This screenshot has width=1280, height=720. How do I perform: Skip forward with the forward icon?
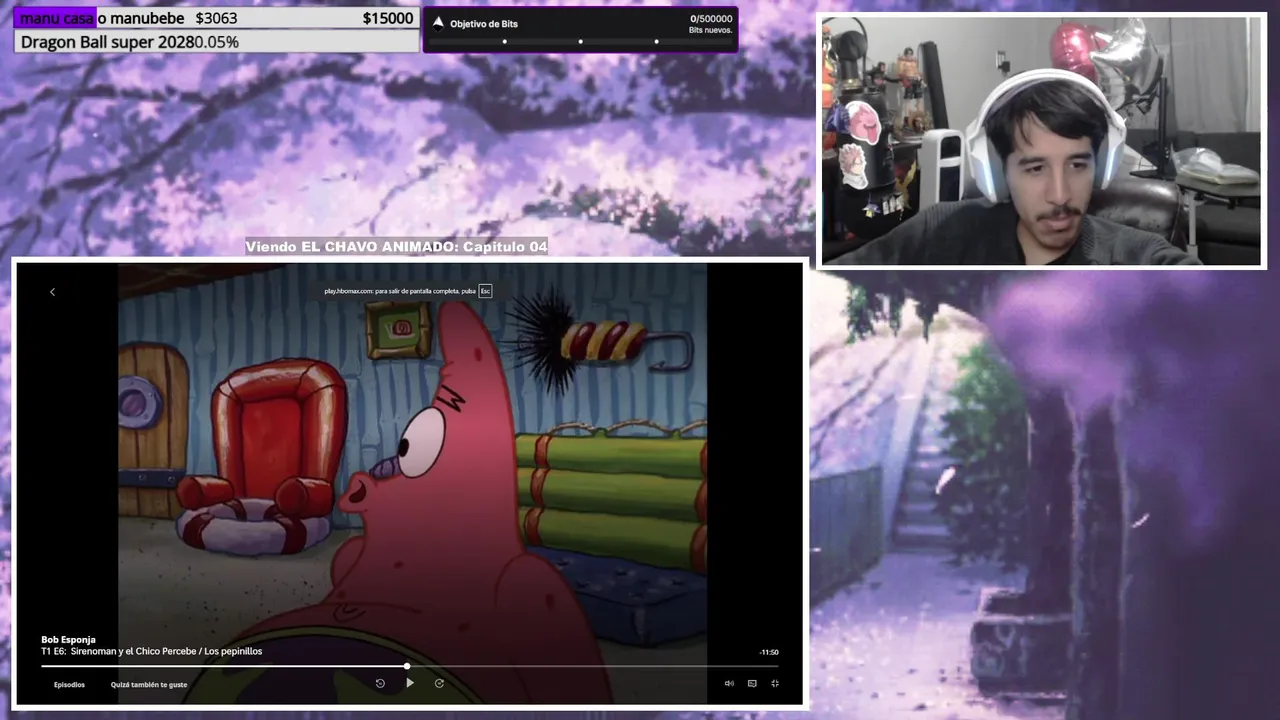pyautogui.click(x=439, y=683)
